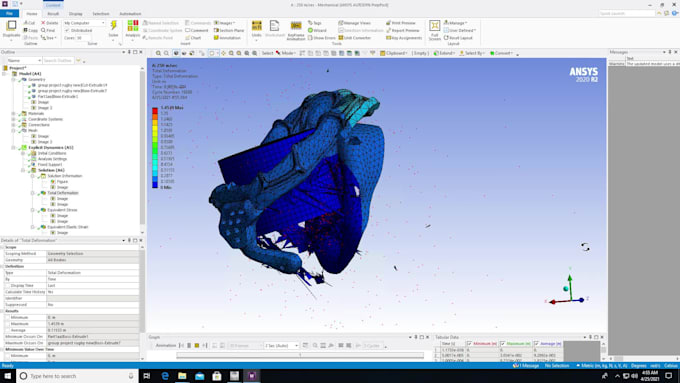Click Copy in the ribbon

tap(30, 30)
